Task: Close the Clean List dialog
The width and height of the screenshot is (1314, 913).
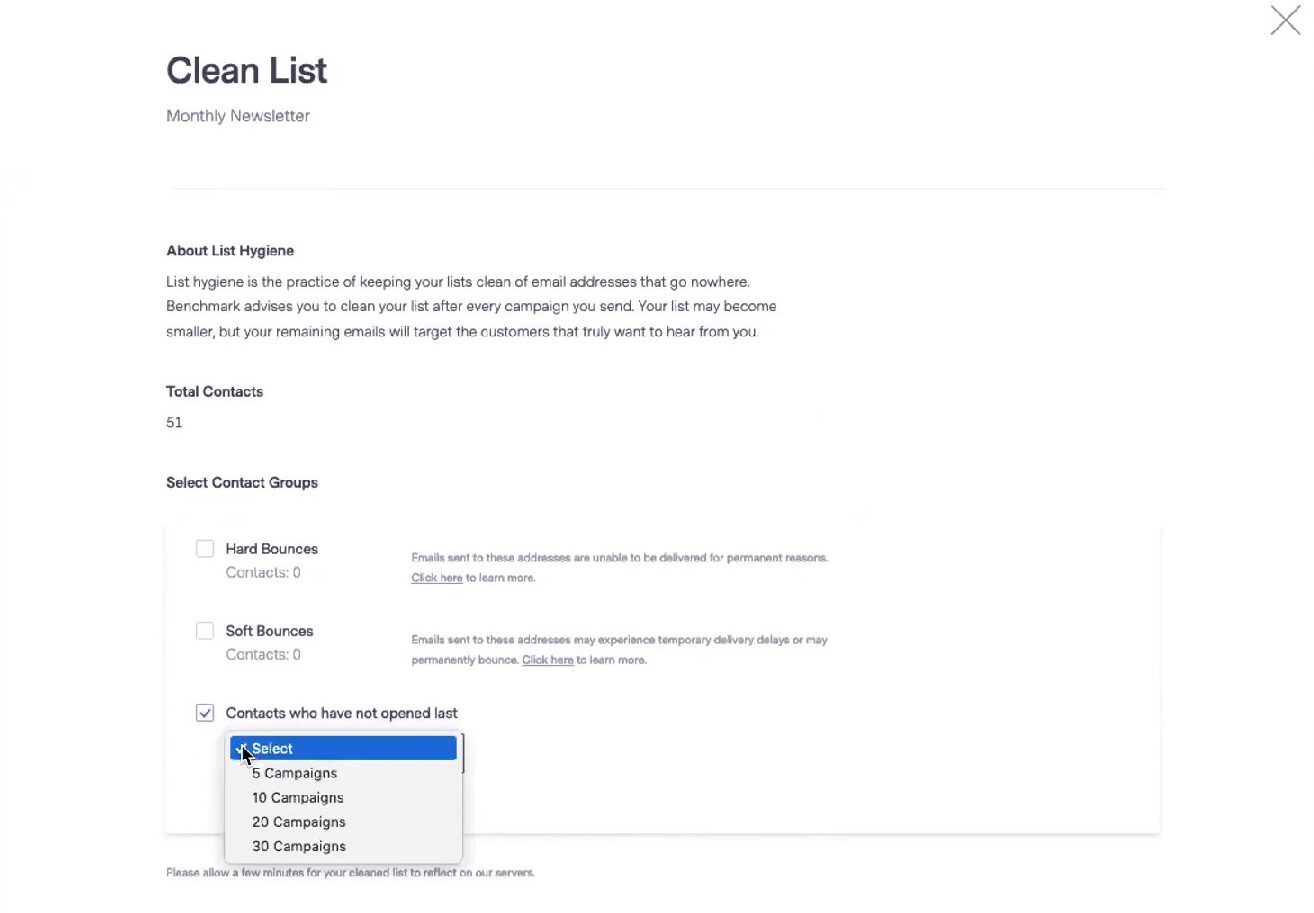Action: point(1284,20)
